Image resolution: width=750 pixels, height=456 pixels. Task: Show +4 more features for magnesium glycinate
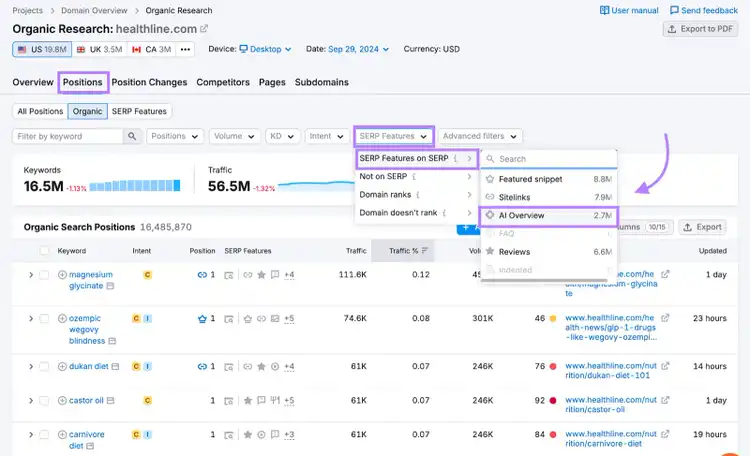pos(289,275)
